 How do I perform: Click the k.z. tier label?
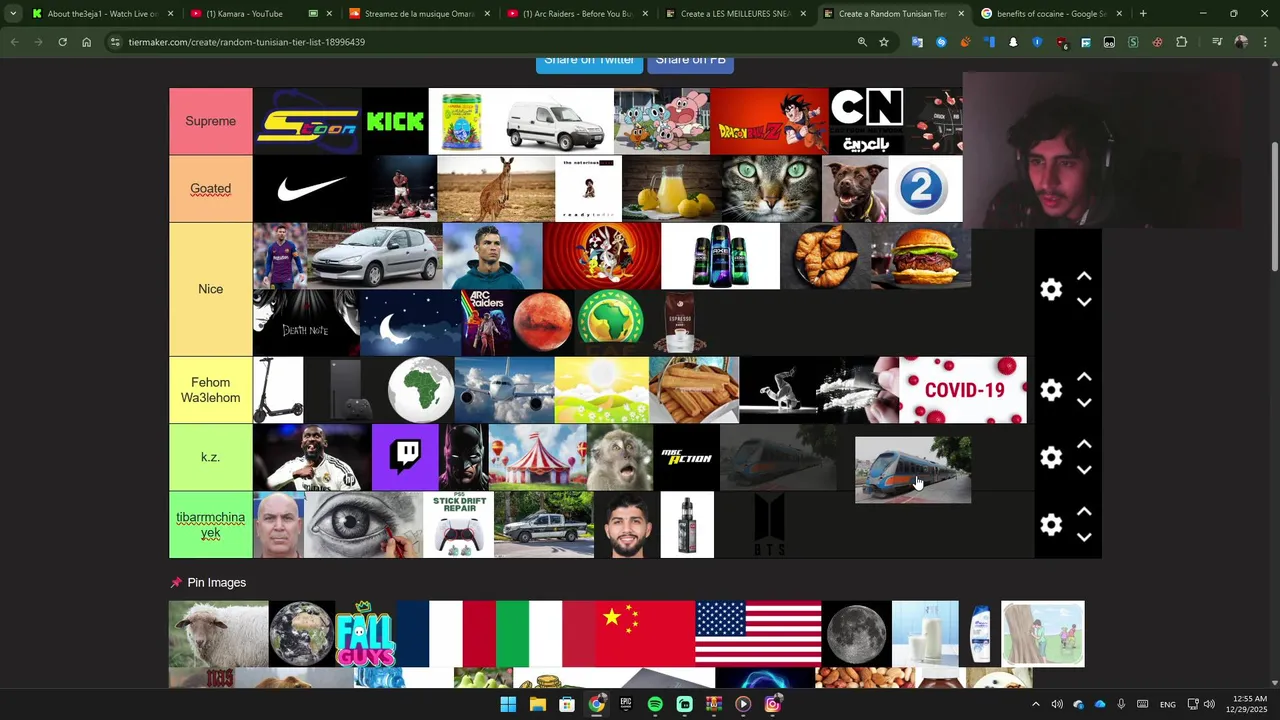coord(210,457)
